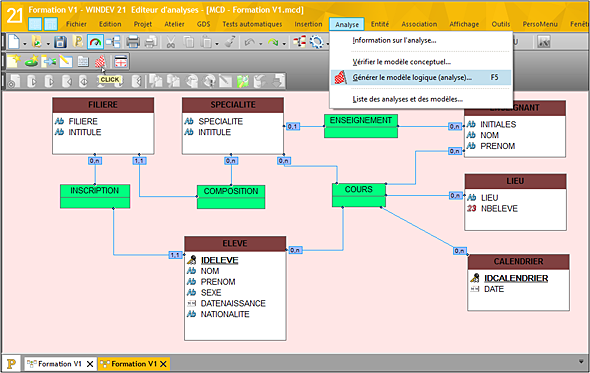
Task: Open the Tests automatiques menu
Action: (x=252, y=24)
